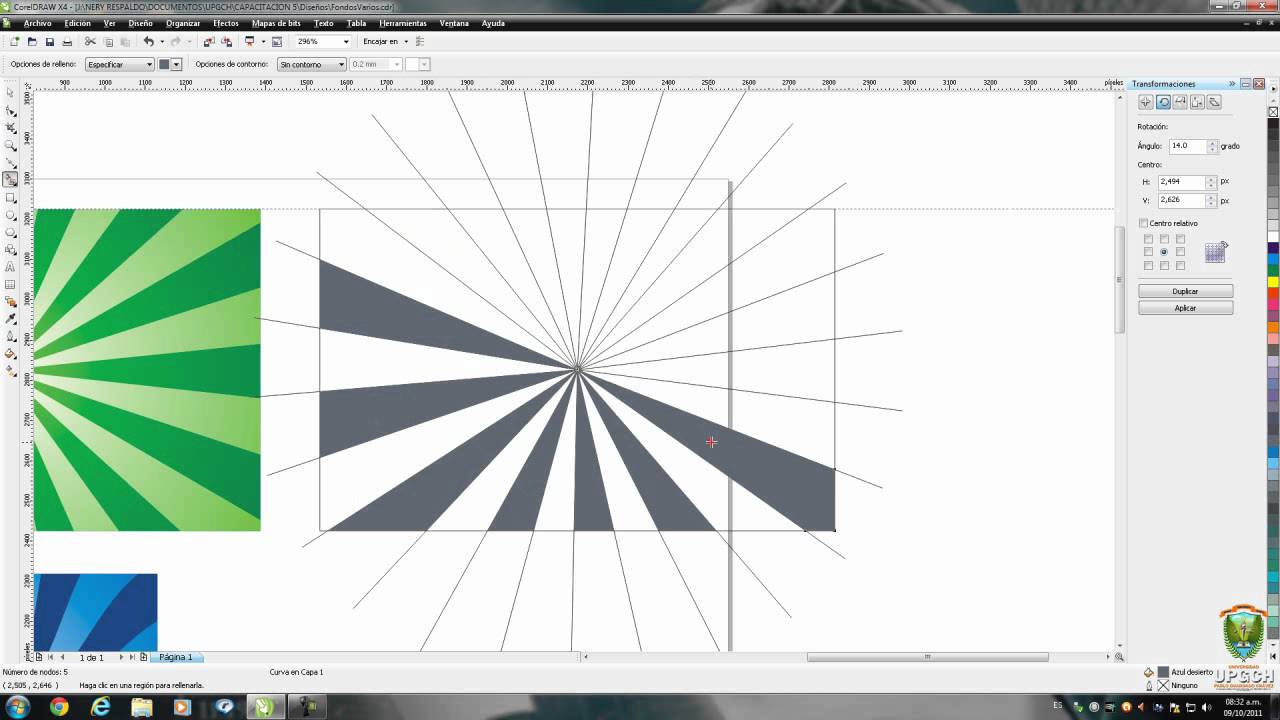Screen dimensions: 1280x720
Task: Open the zoom level dropdown showing 296%
Action: pos(346,42)
